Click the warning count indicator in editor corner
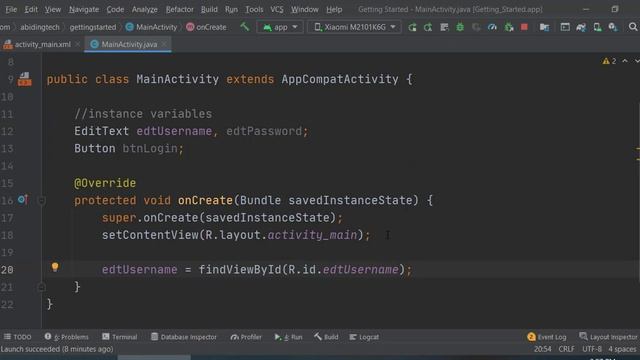The width and height of the screenshot is (640, 360). click(609, 61)
